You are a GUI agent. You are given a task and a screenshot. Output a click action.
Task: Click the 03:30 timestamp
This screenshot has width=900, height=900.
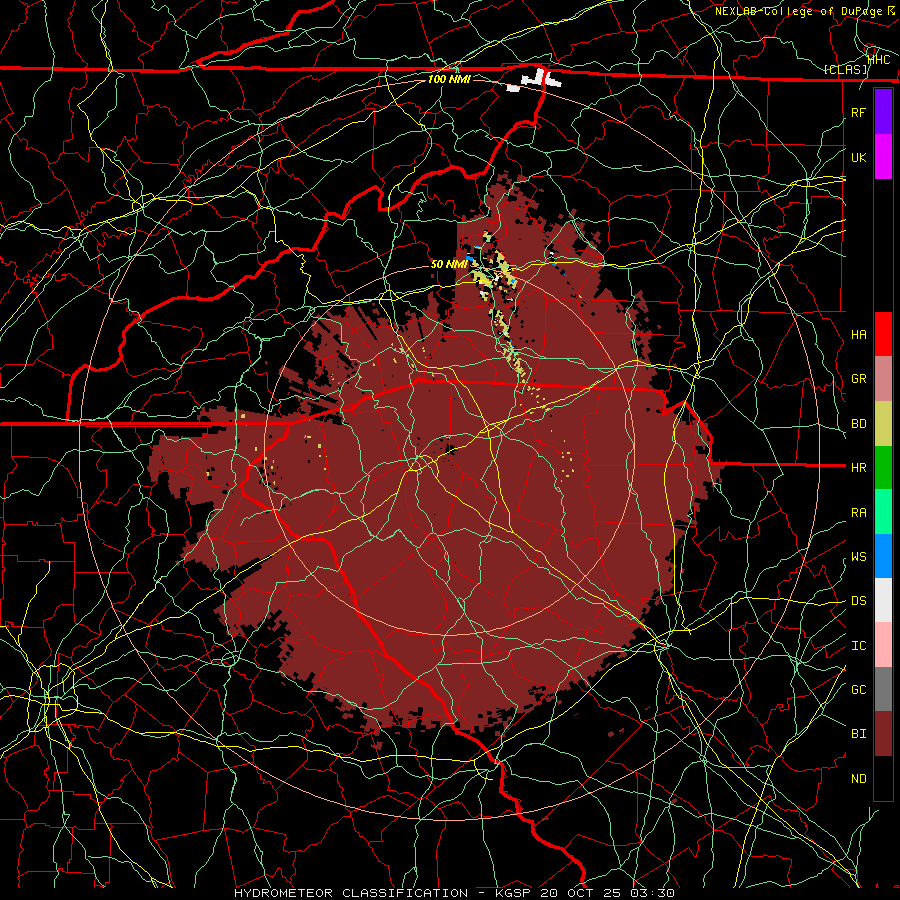(x=653, y=893)
